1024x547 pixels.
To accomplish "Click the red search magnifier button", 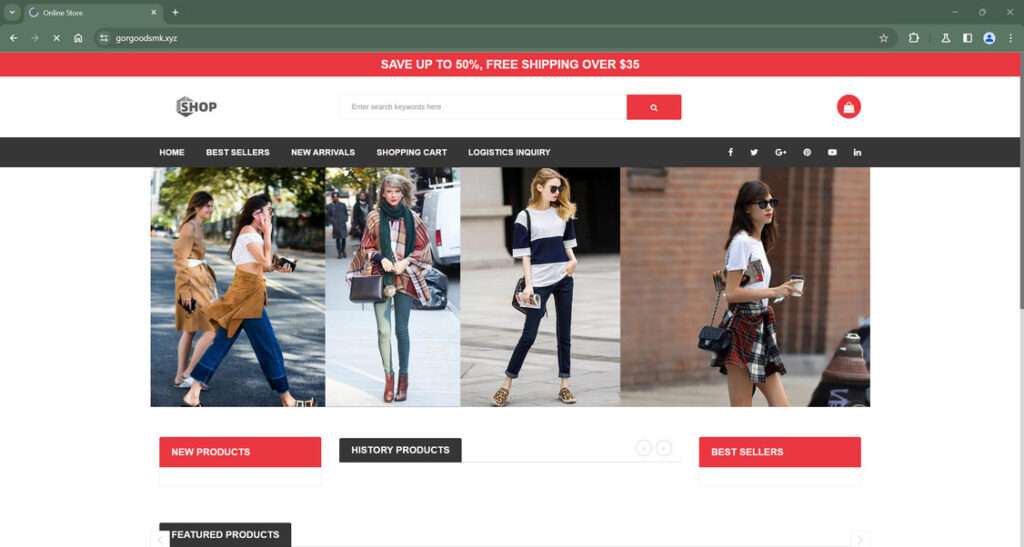I will coord(654,107).
